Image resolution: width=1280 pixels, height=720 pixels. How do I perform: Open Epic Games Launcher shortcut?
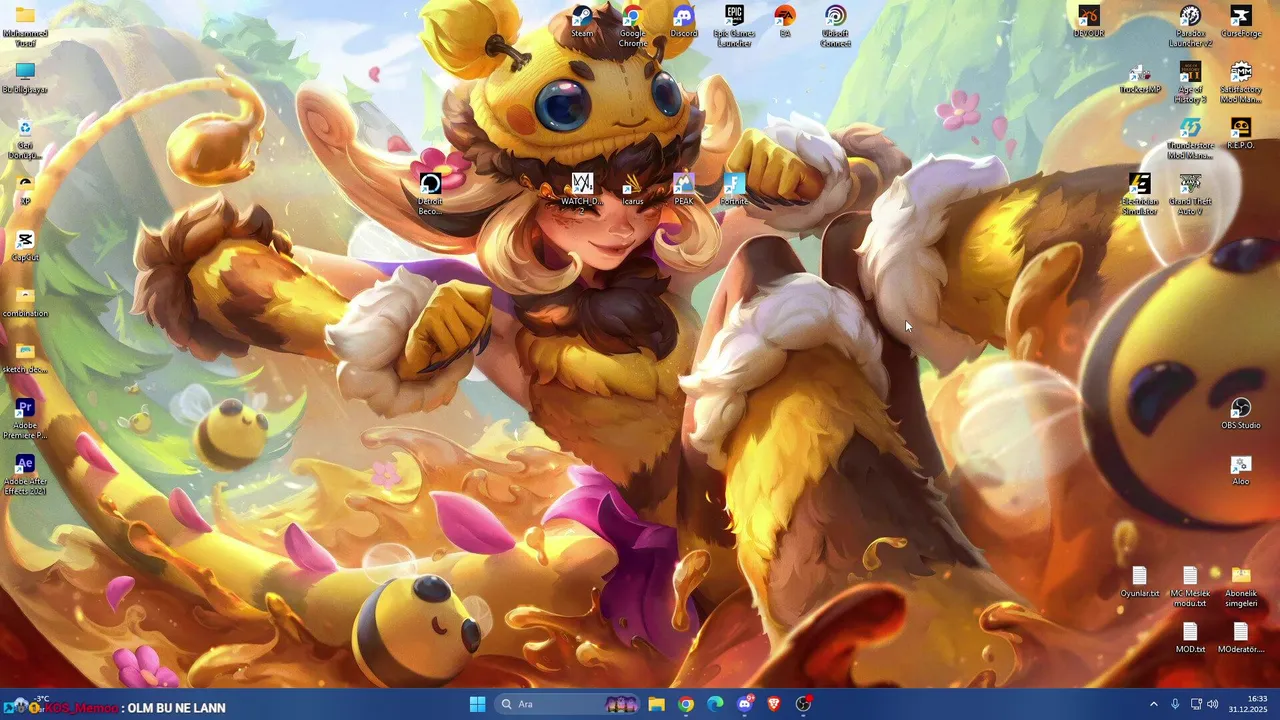click(734, 27)
